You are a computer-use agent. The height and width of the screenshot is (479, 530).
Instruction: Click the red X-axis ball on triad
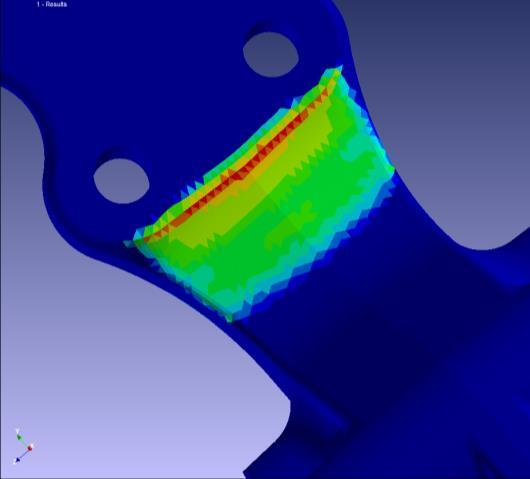(30, 448)
